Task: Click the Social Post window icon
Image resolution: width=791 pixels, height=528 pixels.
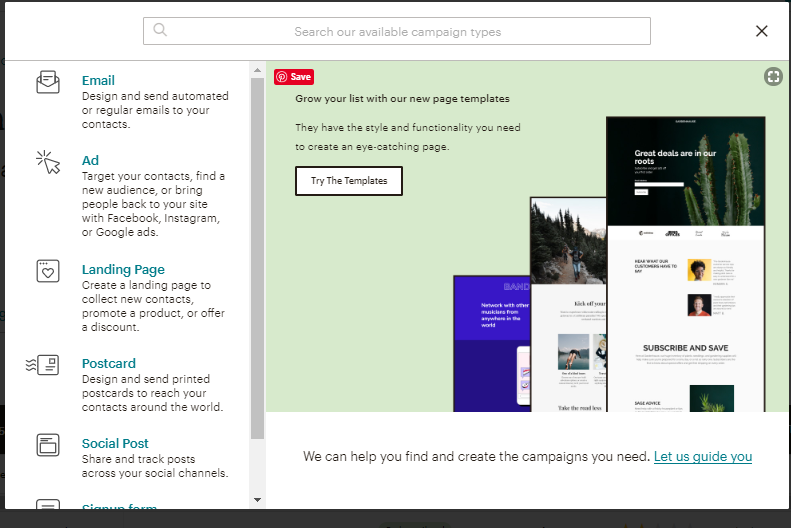Action: tap(48, 445)
